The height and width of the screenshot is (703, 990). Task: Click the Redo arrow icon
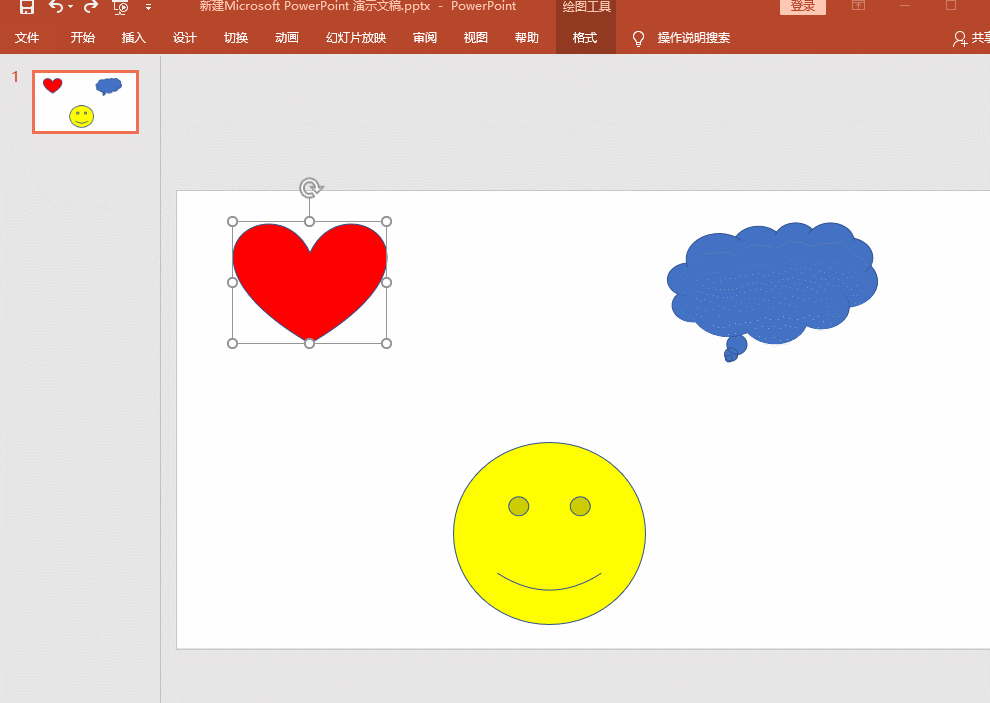pyautogui.click(x=91, y=7)
